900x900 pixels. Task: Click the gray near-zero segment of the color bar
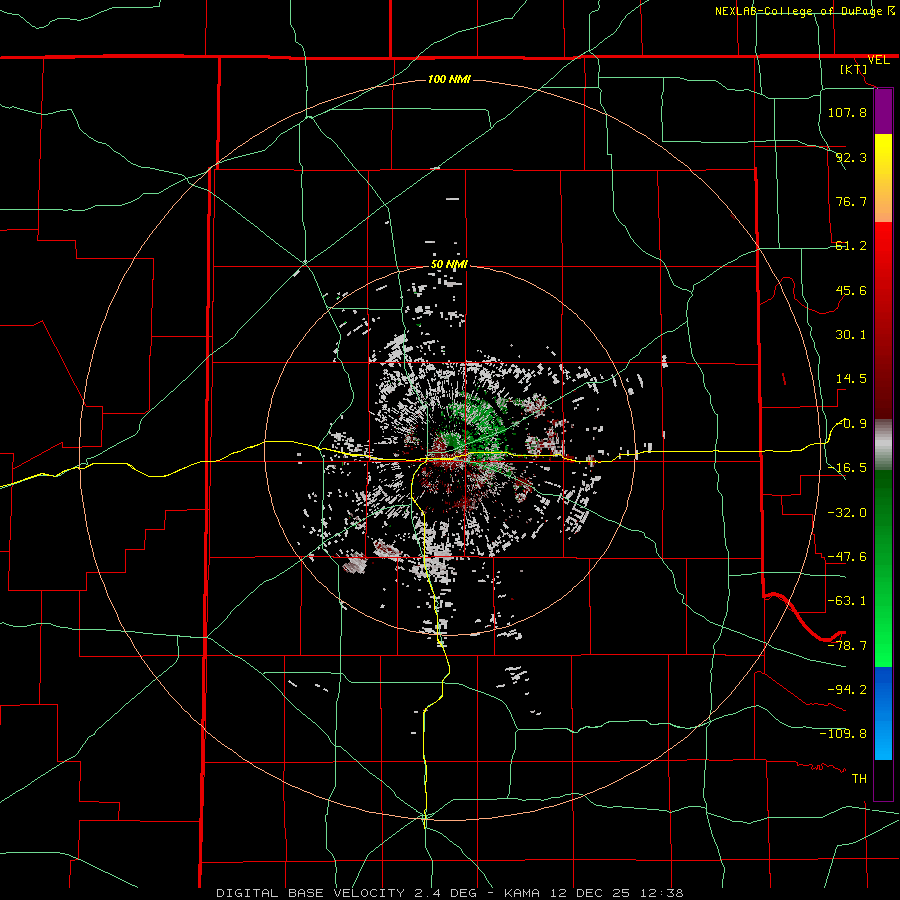click(883, 445)
